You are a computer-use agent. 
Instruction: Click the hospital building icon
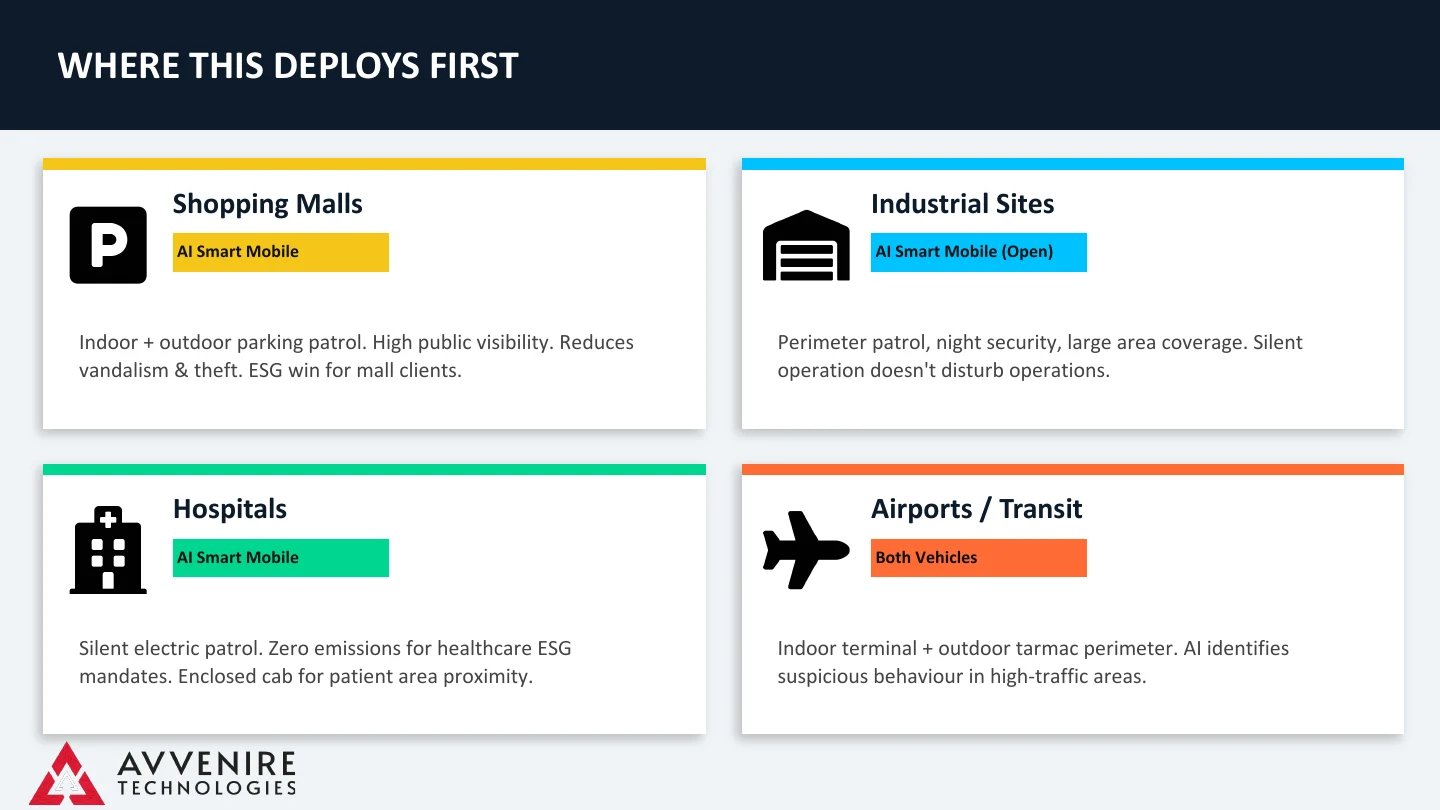tap(108, 550)
